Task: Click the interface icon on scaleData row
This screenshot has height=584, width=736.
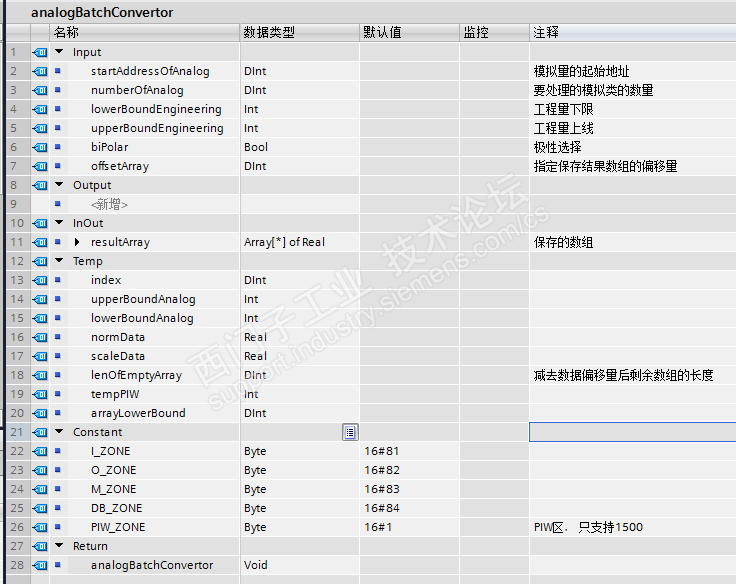Action: click(x=40, y=356)
